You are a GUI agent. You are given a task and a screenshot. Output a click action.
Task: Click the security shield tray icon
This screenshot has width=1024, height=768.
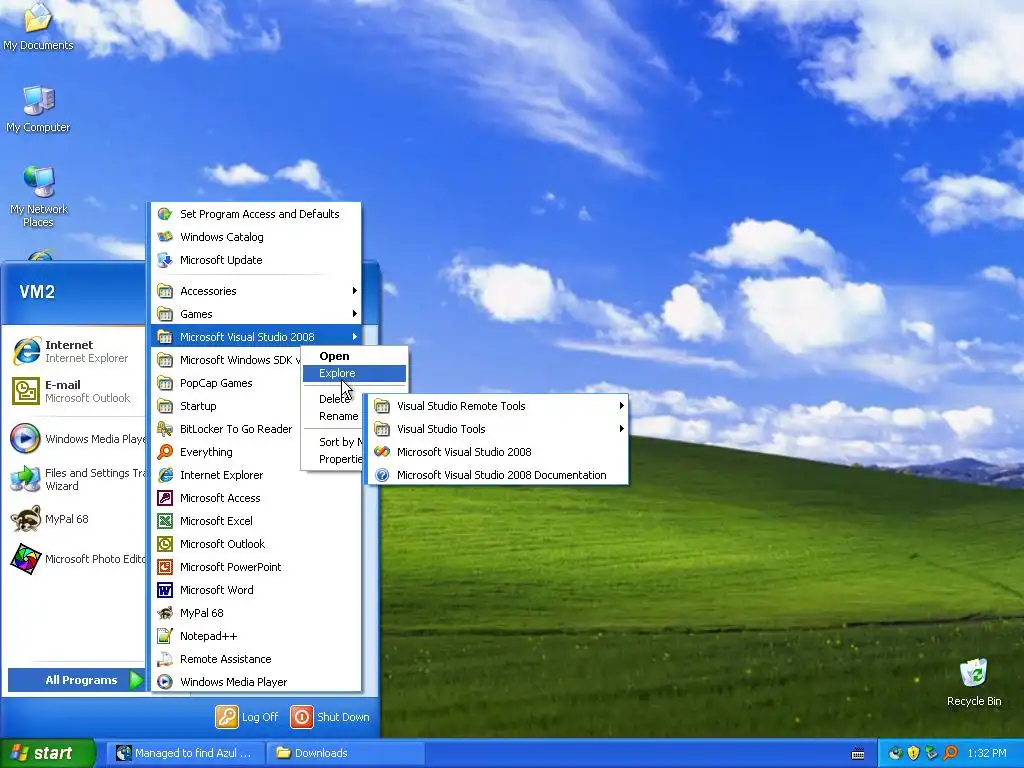click(913, 753)
